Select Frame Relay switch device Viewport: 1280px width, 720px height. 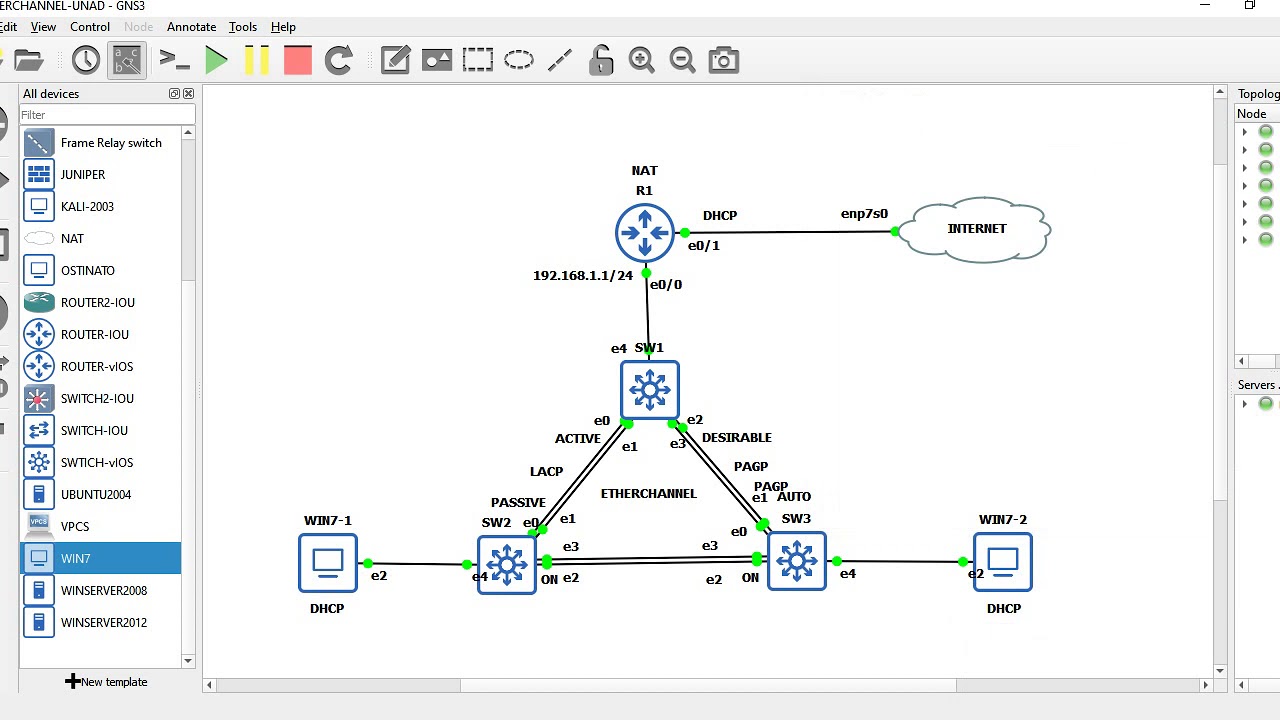click(100, 143)
